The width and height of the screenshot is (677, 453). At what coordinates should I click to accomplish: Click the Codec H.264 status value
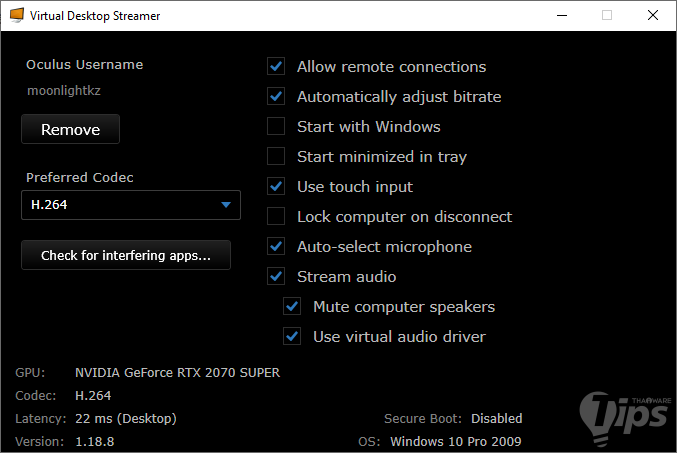[93, 396]
